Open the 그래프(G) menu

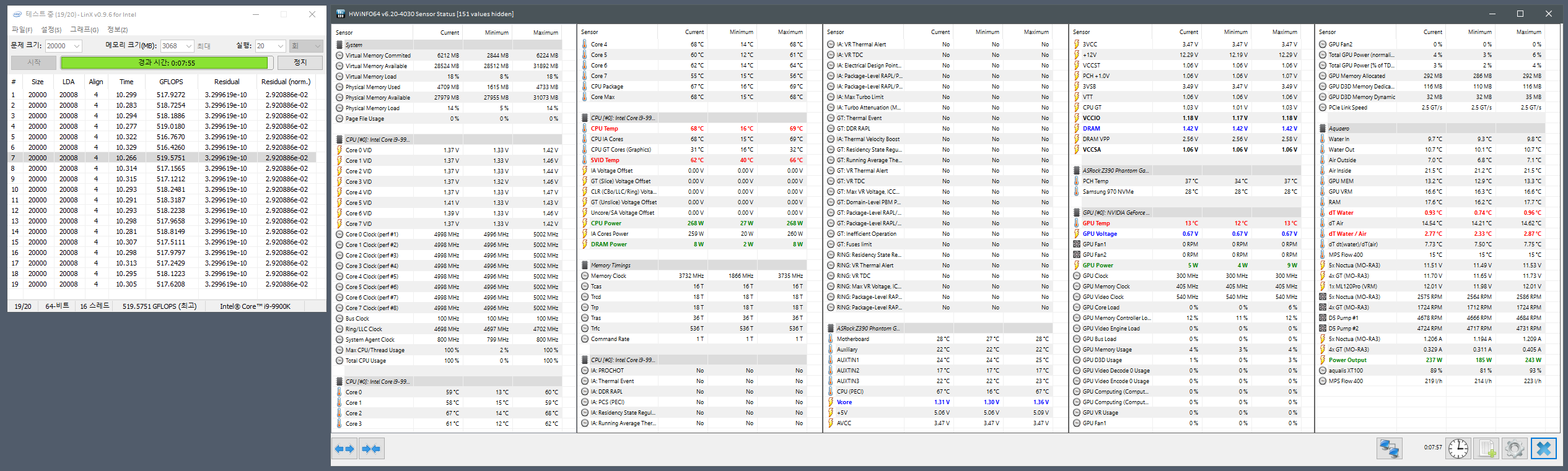[x=84, y=30]
